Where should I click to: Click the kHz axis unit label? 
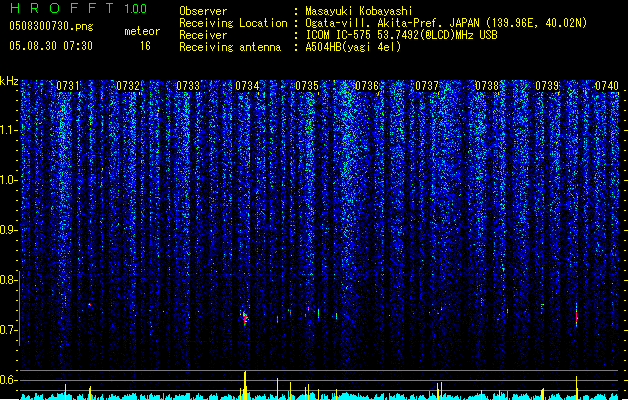click(x=9, y=81)
